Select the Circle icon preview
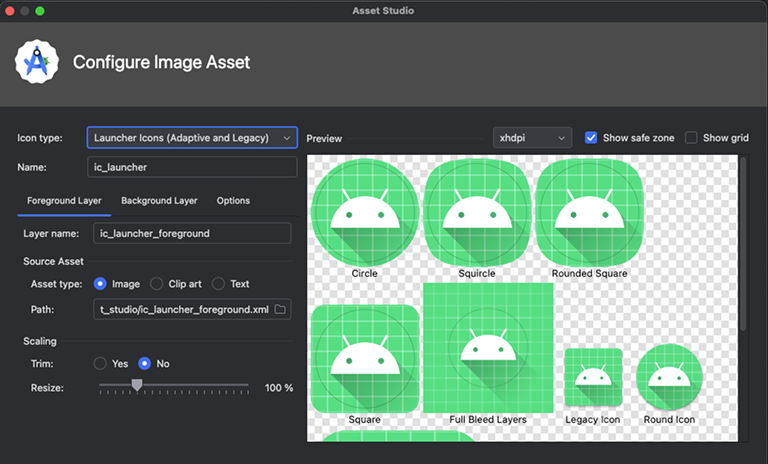 click(365, 212)
